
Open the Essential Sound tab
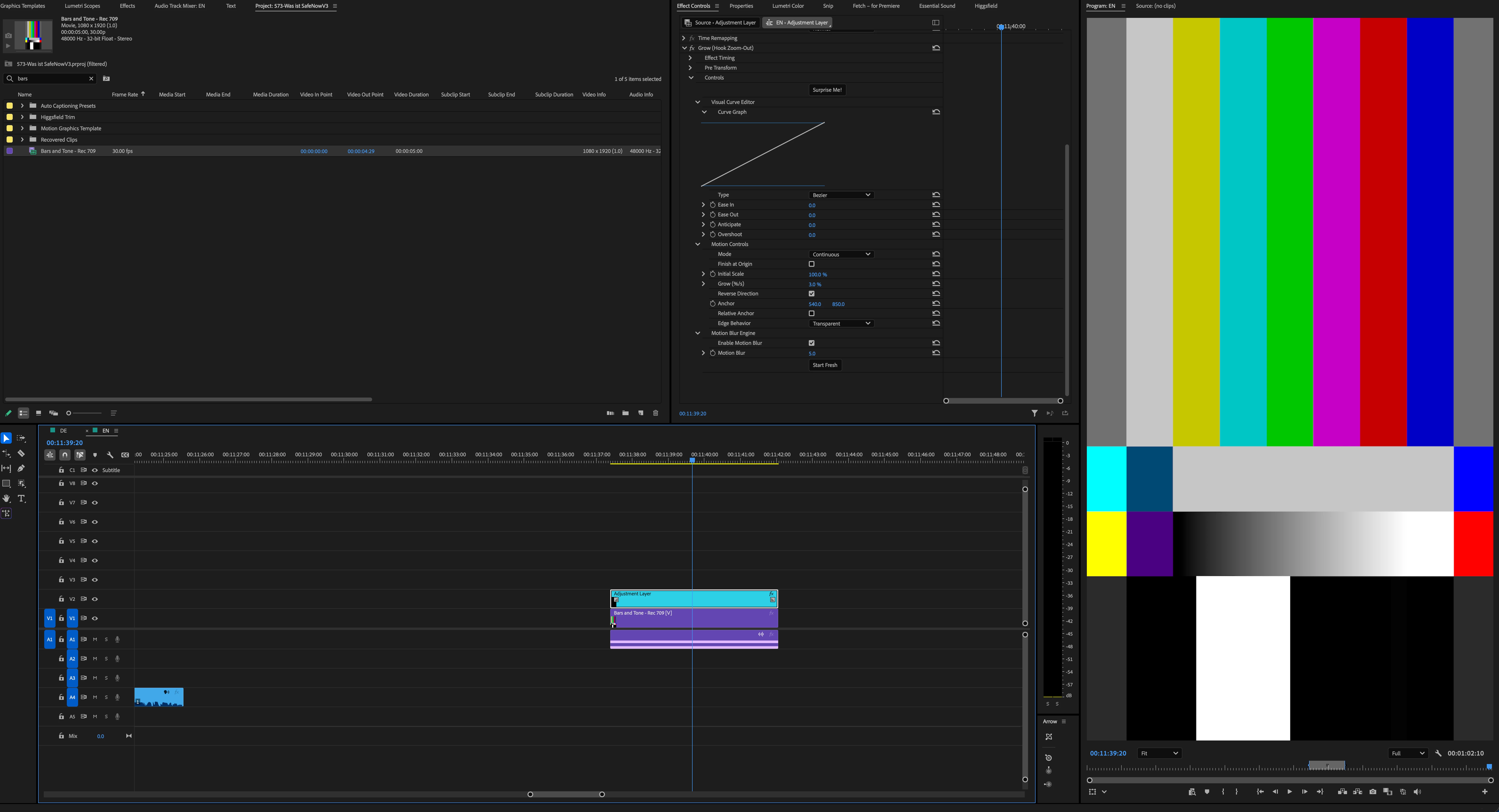point(937,6)
